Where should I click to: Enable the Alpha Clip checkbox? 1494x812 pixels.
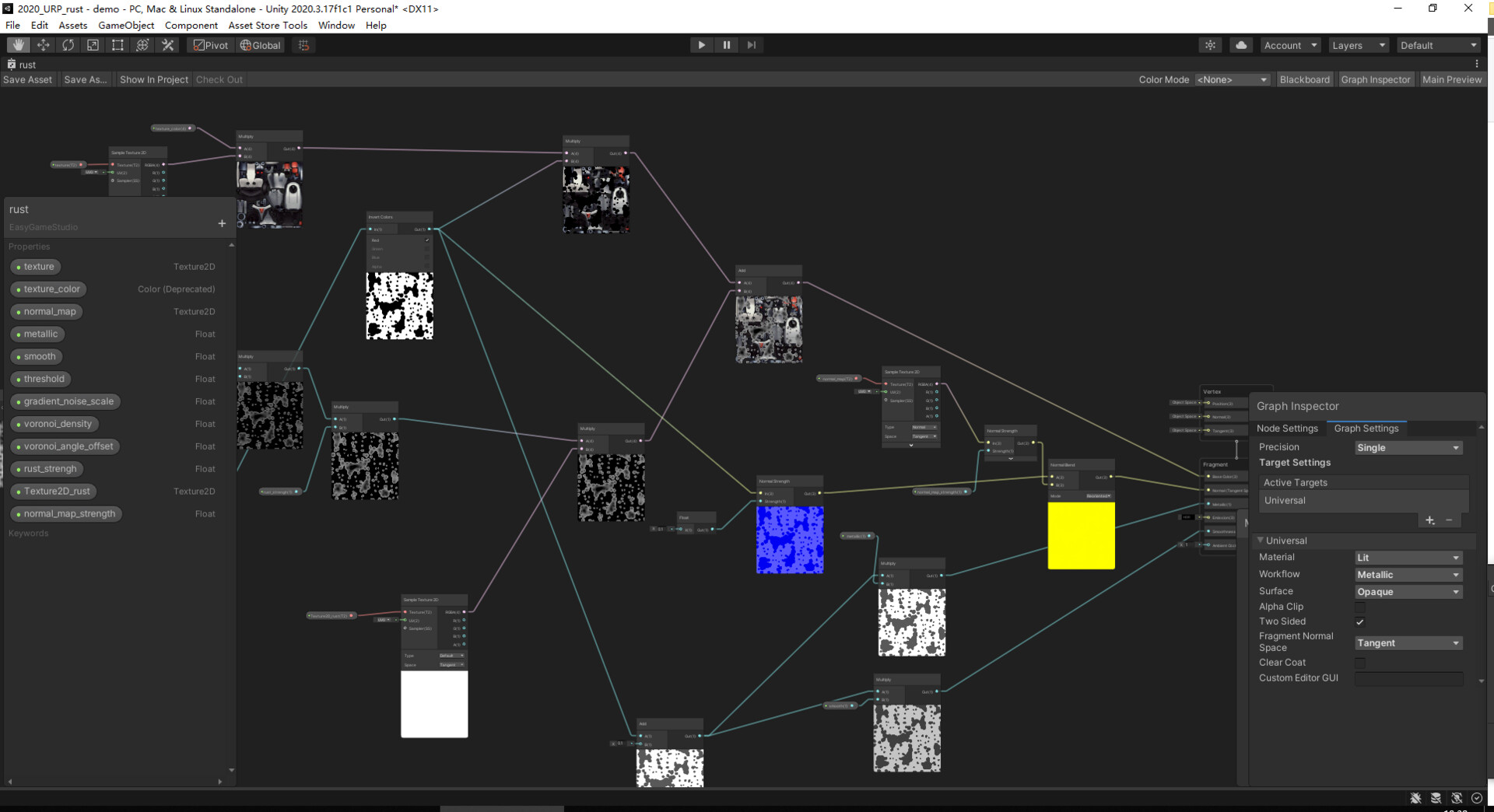pos(1359,607)
